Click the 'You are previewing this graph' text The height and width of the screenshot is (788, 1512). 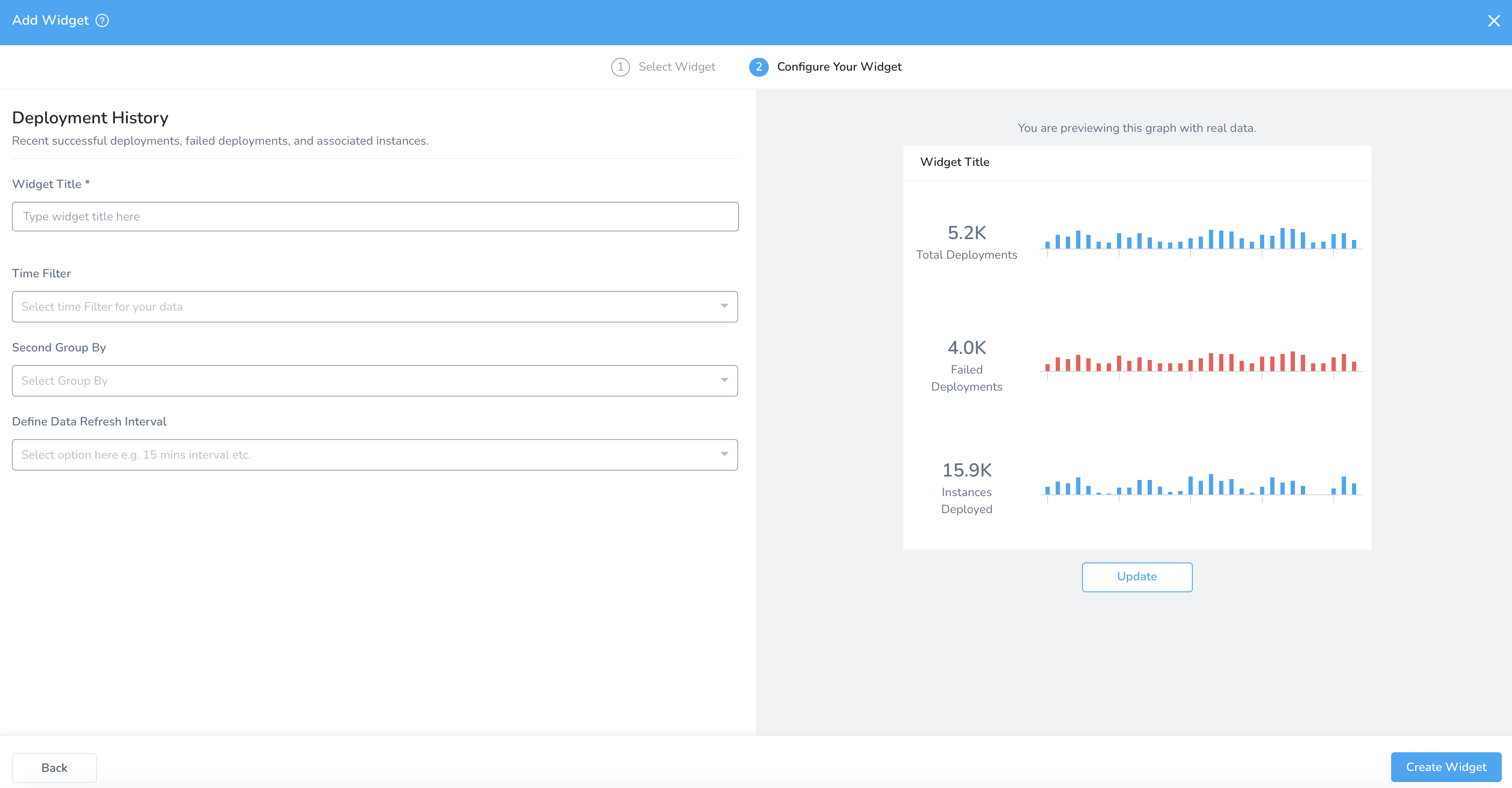(x=1137, y=128)
